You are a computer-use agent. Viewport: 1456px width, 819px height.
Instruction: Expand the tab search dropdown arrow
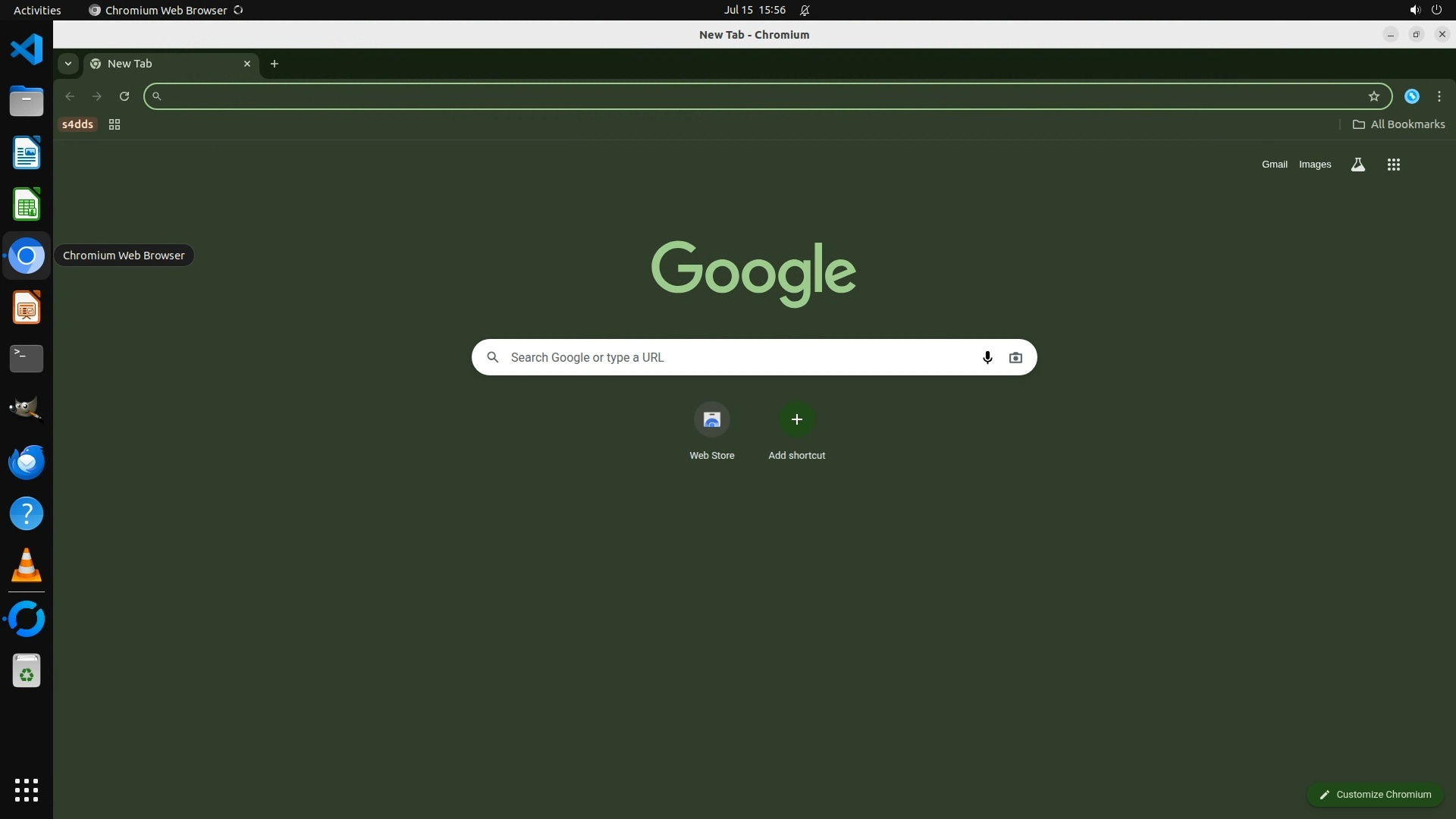pyautogui.click(x=68, y=64)
